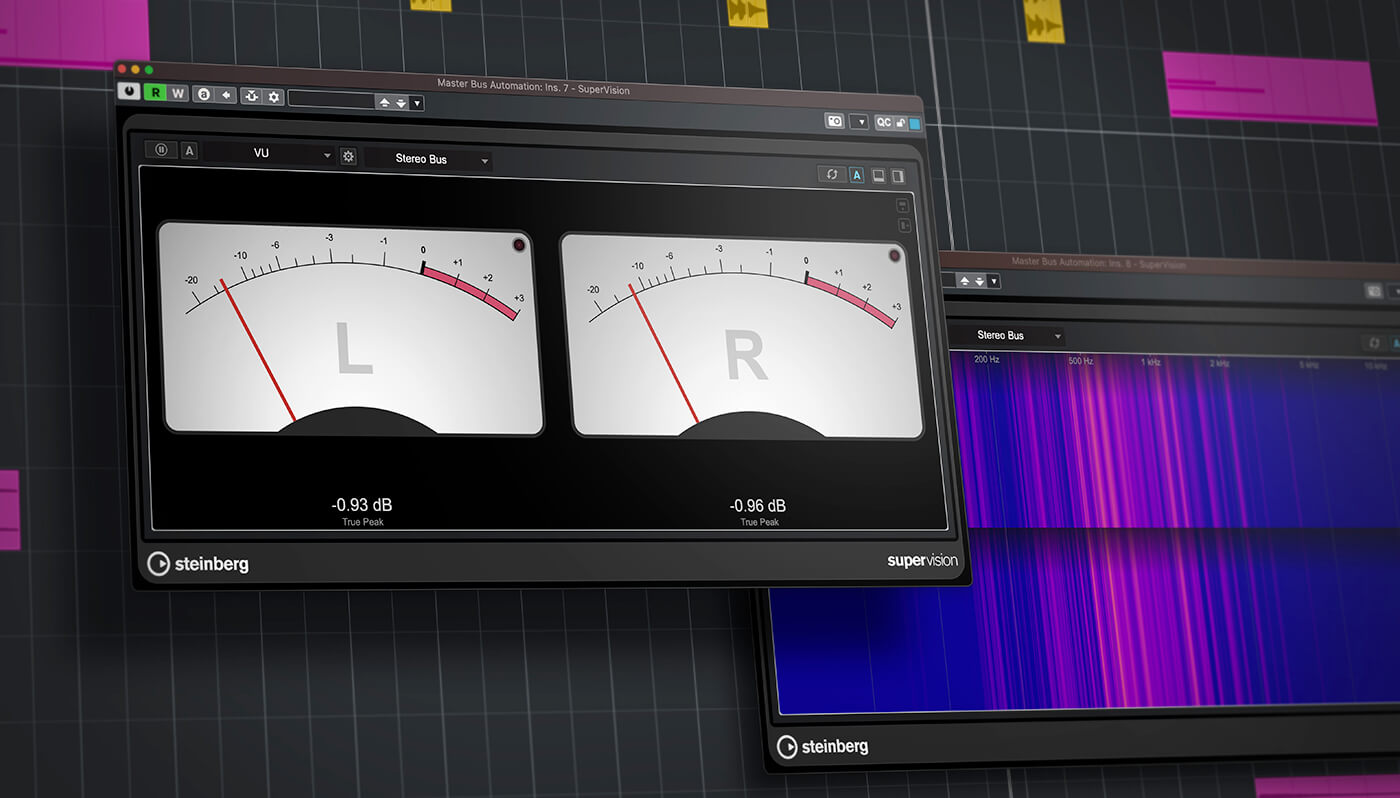Select the automation 'a' icon
1400x798 pixels.
(204, 94)
